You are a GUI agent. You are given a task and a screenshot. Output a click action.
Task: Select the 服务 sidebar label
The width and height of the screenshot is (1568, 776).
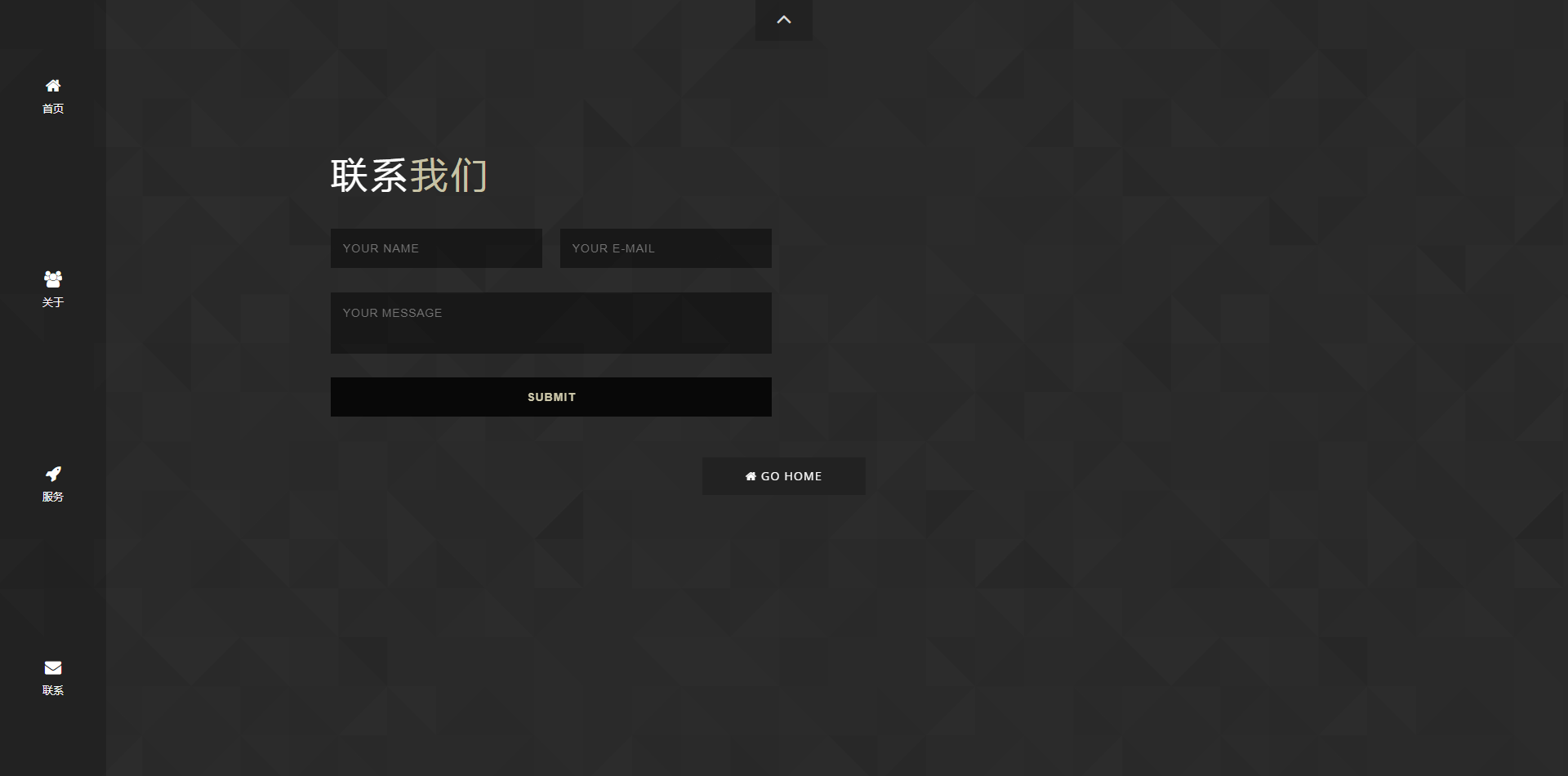53,497
